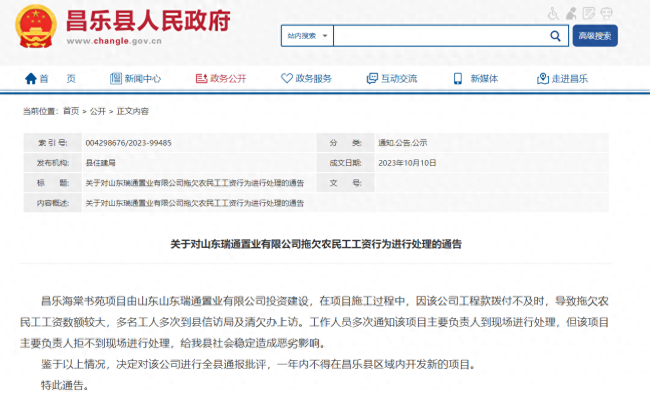Click the bold article headline

316,244
